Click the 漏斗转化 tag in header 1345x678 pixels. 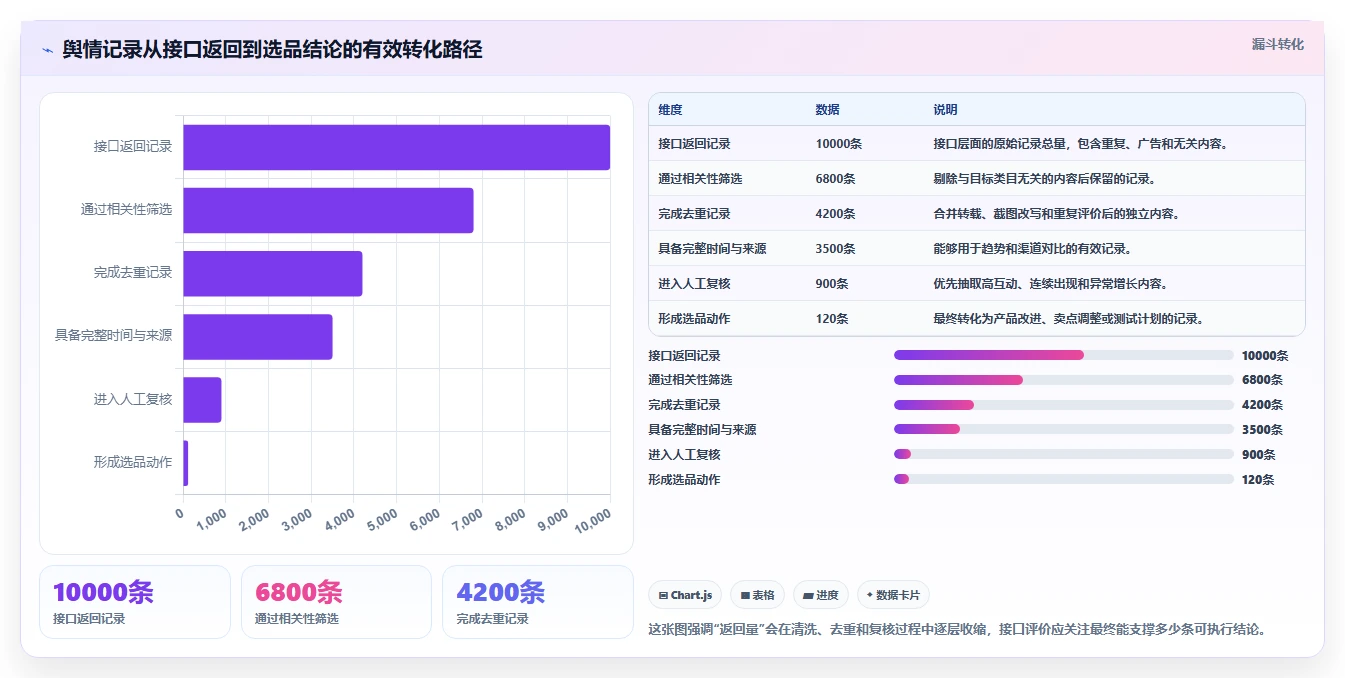(x=1277, y=44)
